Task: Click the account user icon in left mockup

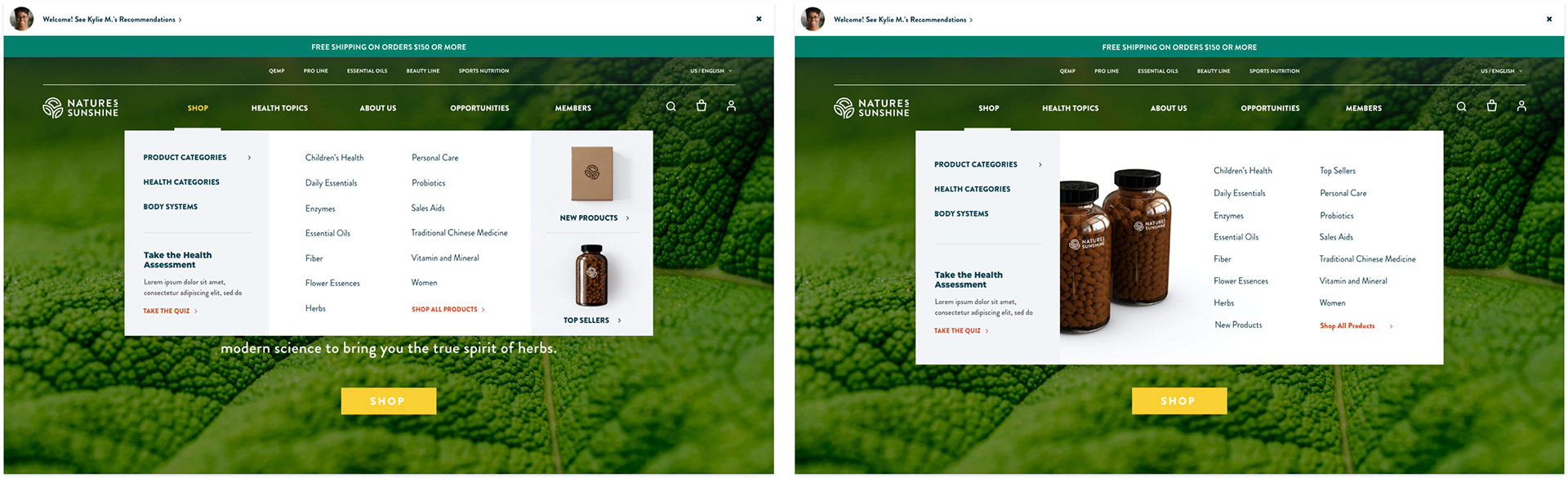Action: (x=731, y=105)
